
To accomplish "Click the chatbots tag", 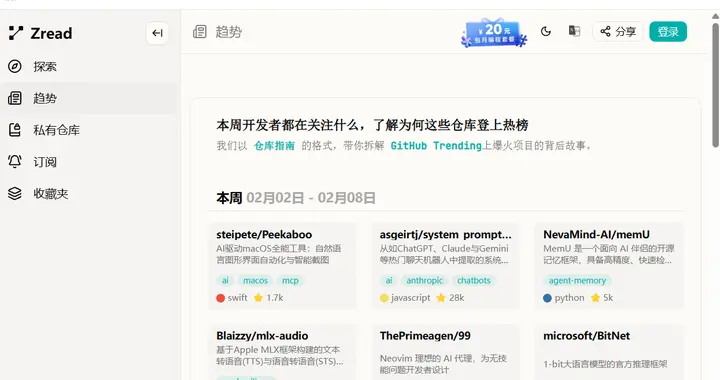I will point(474,280).
